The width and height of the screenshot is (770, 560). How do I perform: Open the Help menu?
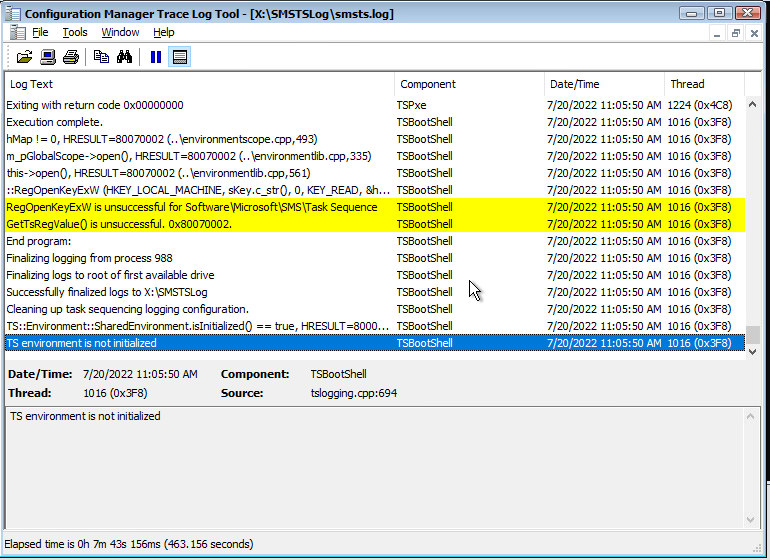point(164,32)
